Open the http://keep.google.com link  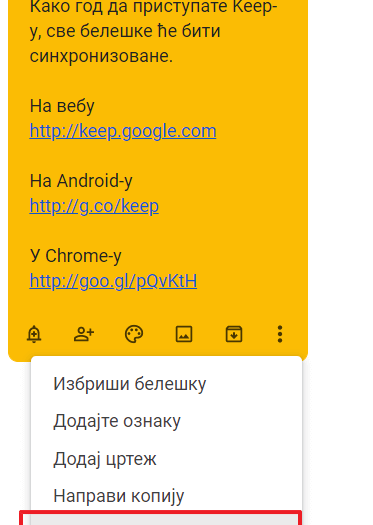(123, 131)
